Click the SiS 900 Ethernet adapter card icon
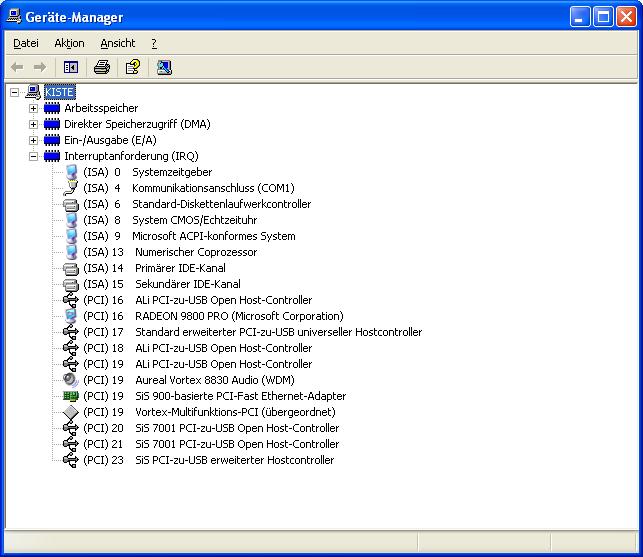Viewport: 643px width, 557px height. pos(71,396)
